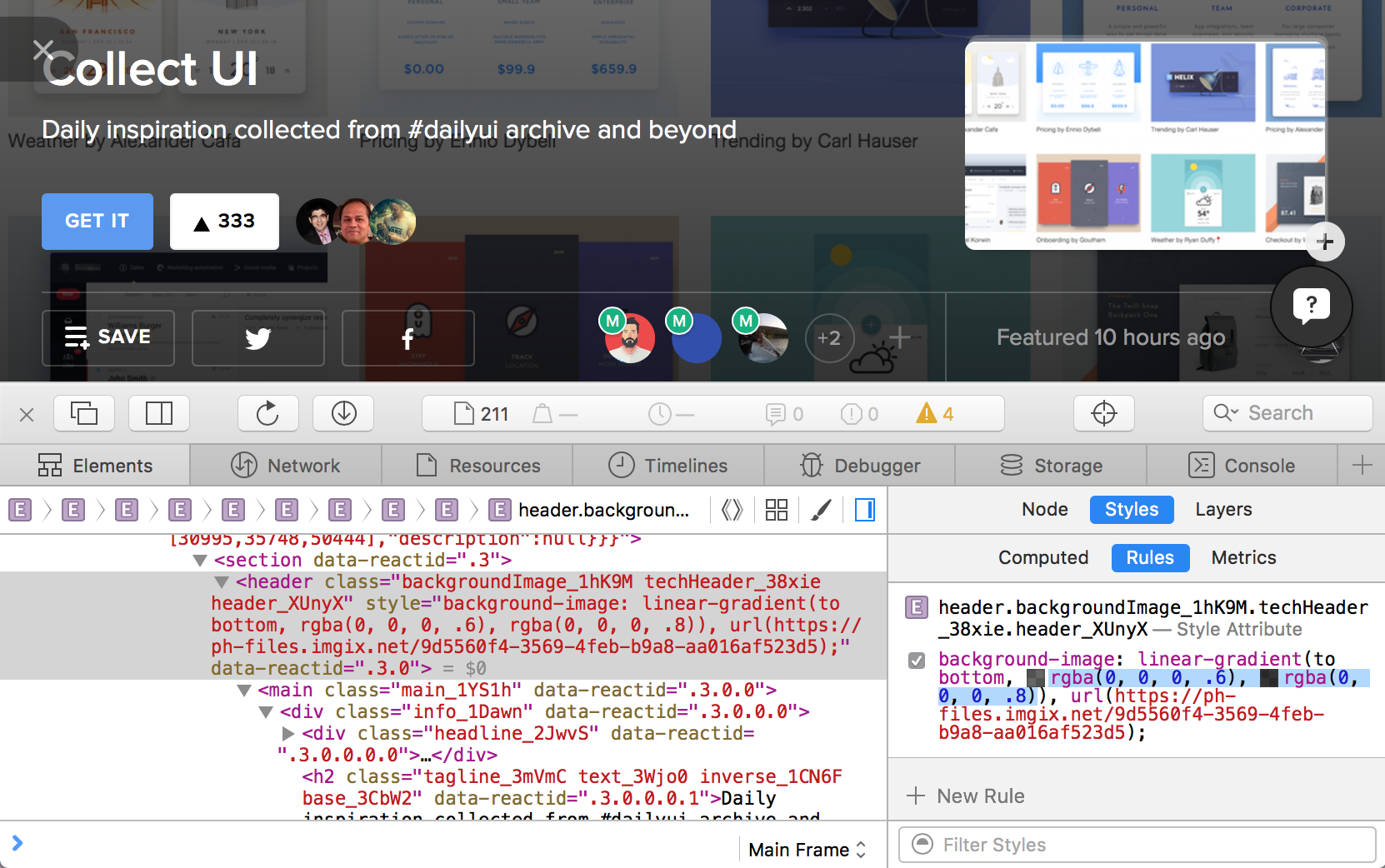
Task: Add a New Rule
Action: point(966,796)
